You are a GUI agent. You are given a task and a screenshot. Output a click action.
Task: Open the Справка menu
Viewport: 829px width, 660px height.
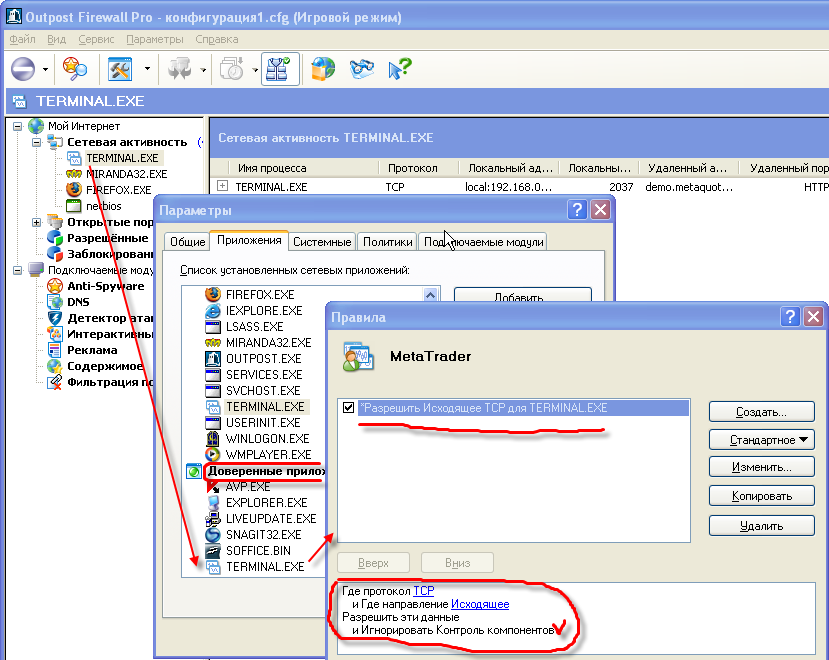(x=217, y=39)
